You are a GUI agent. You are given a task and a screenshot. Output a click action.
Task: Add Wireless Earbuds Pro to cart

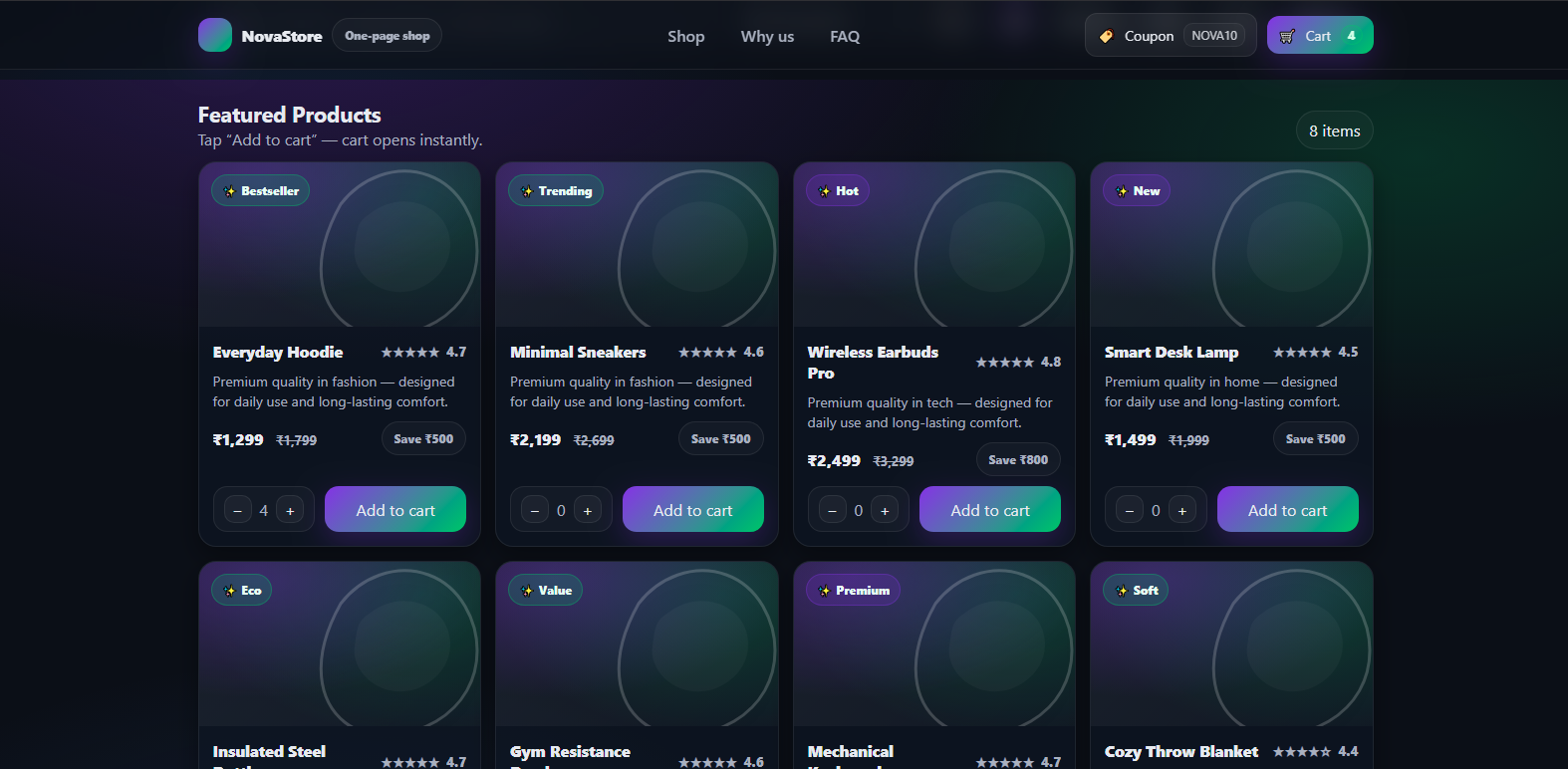(x=990, y=509)
